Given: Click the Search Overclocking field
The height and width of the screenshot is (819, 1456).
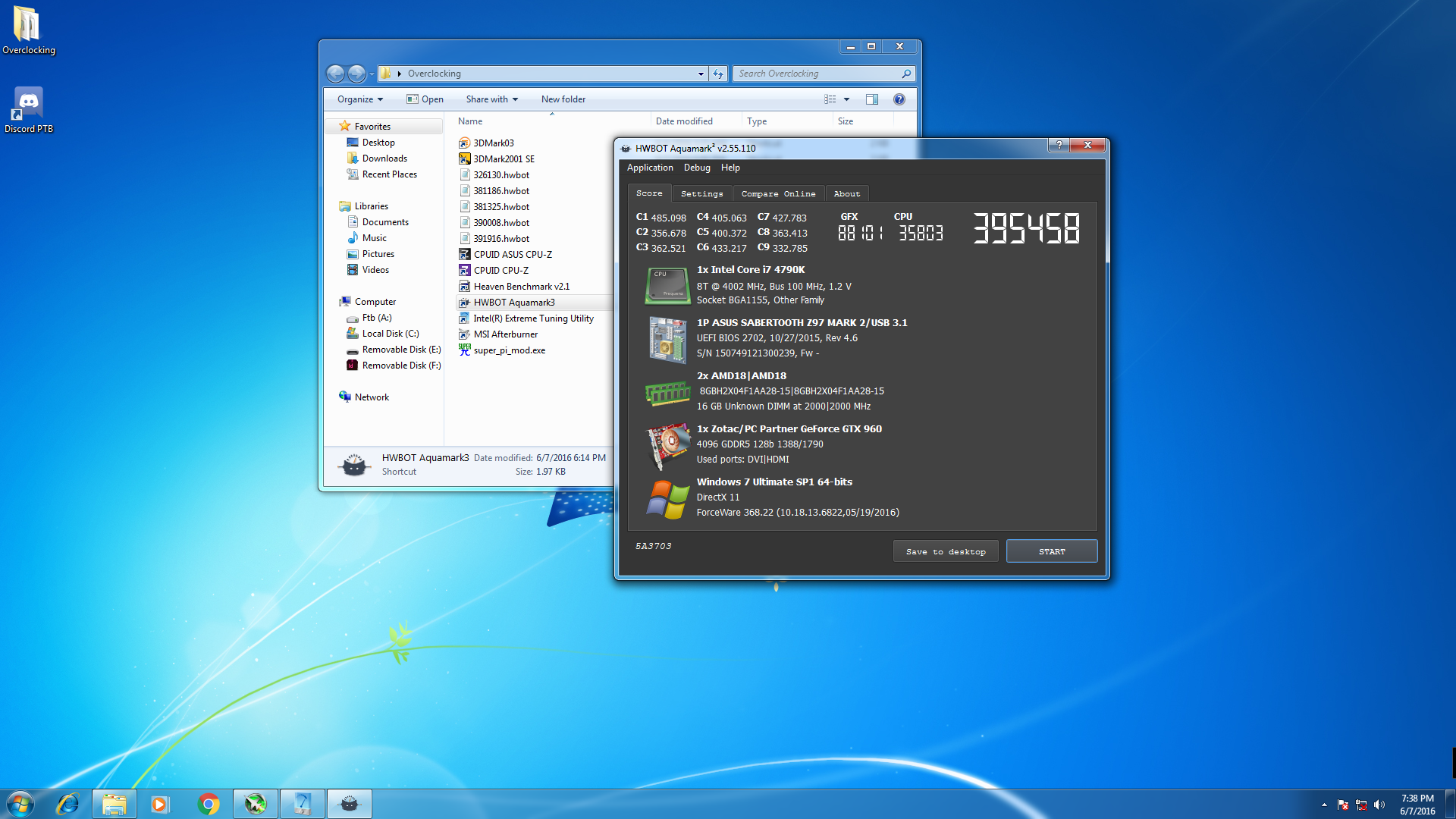Looking at the screenshot, I should click(x=824, y=74).
